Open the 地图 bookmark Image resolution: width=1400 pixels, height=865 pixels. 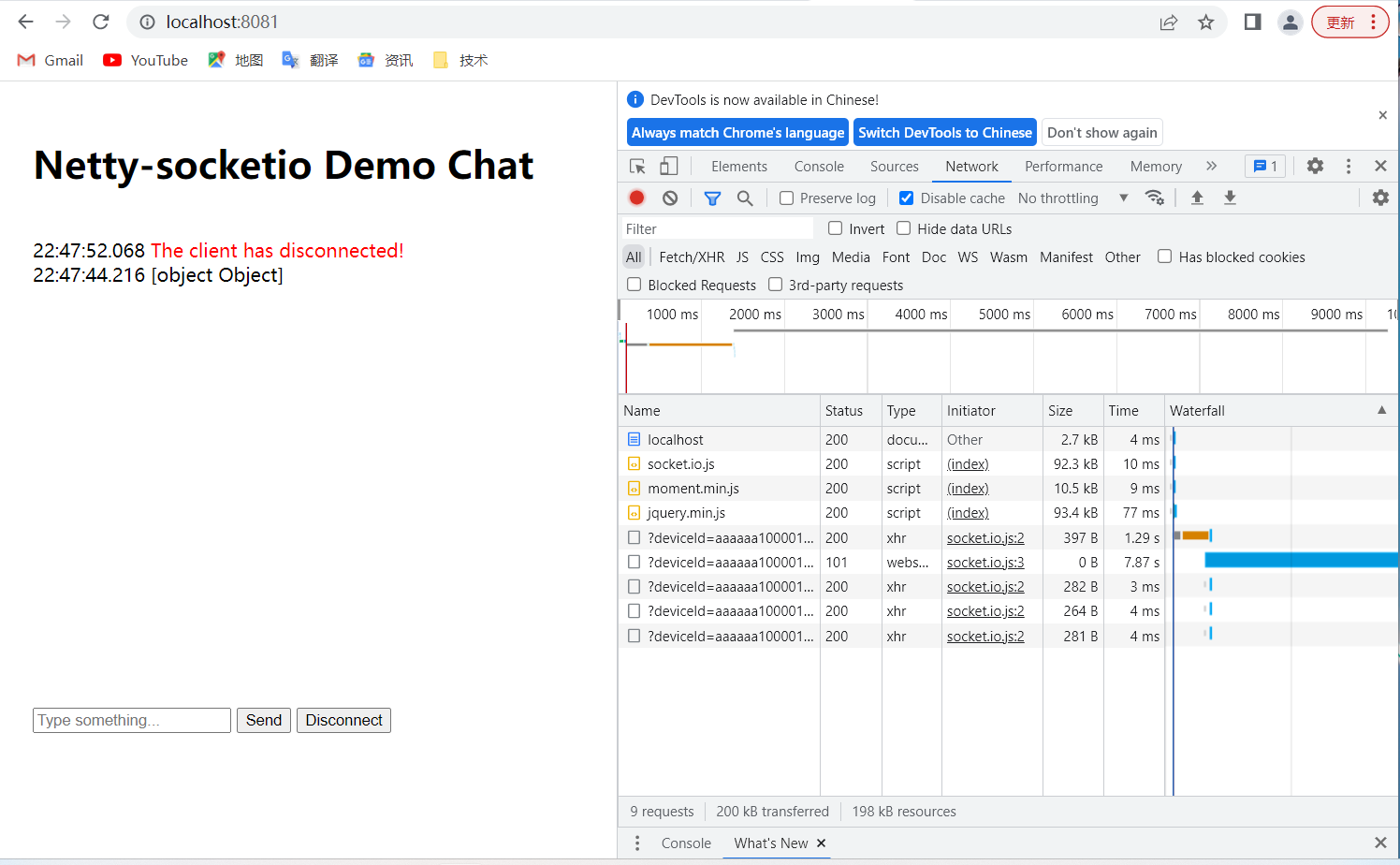coord(236,60)
